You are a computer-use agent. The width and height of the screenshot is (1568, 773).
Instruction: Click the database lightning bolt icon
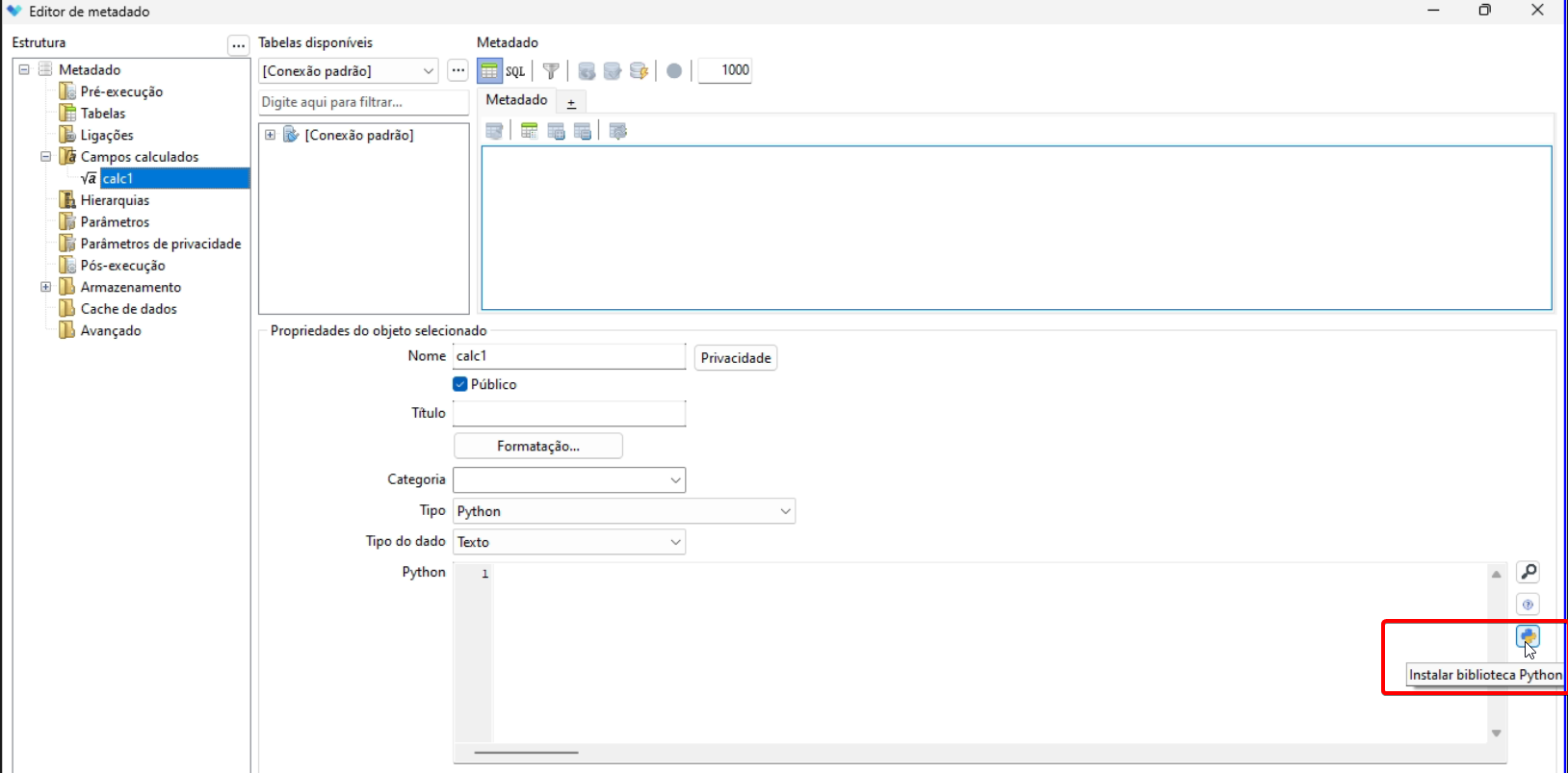click(x=639, y=71)
